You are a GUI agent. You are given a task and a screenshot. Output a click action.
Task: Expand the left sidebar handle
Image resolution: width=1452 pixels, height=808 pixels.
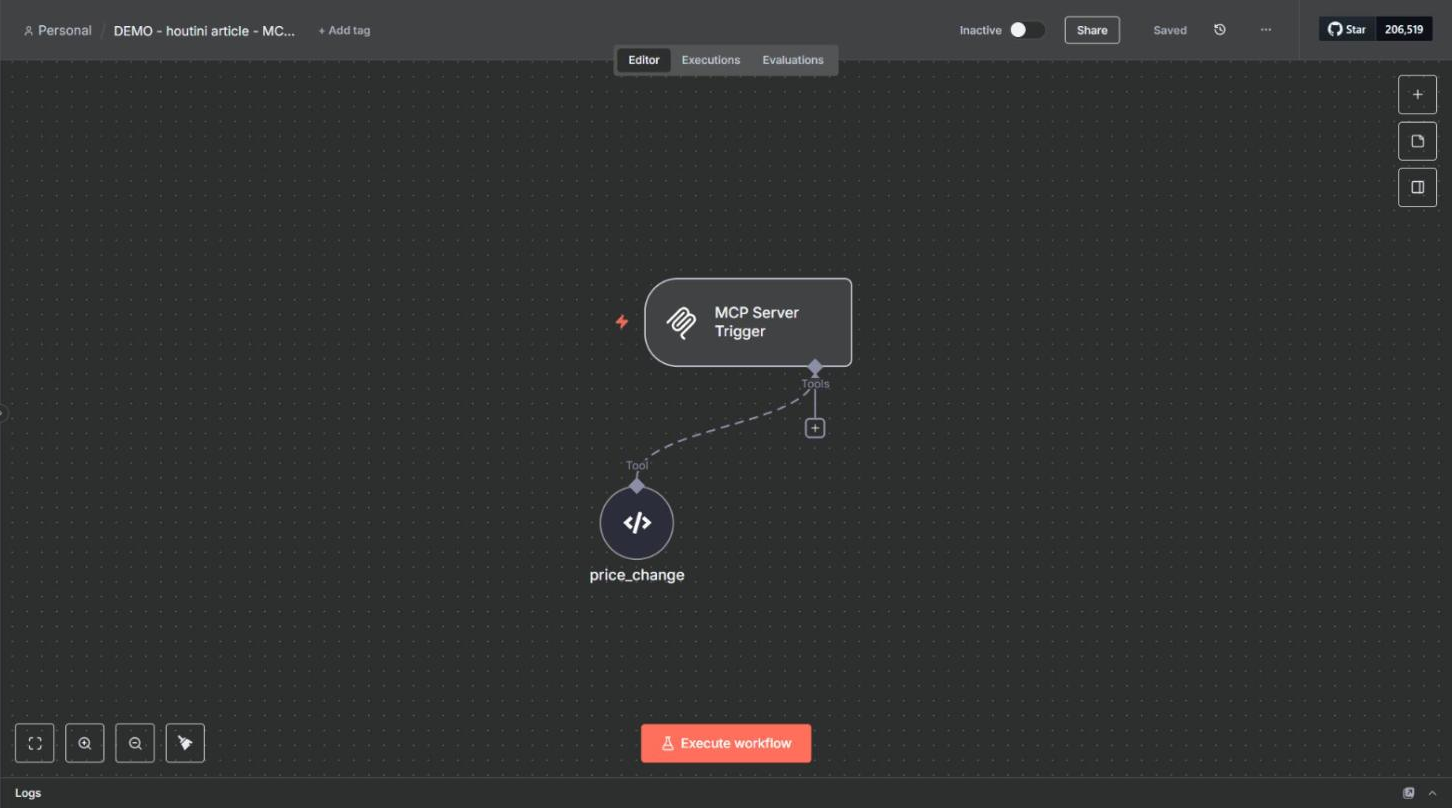pyautogui.click(x=3, y=412)
